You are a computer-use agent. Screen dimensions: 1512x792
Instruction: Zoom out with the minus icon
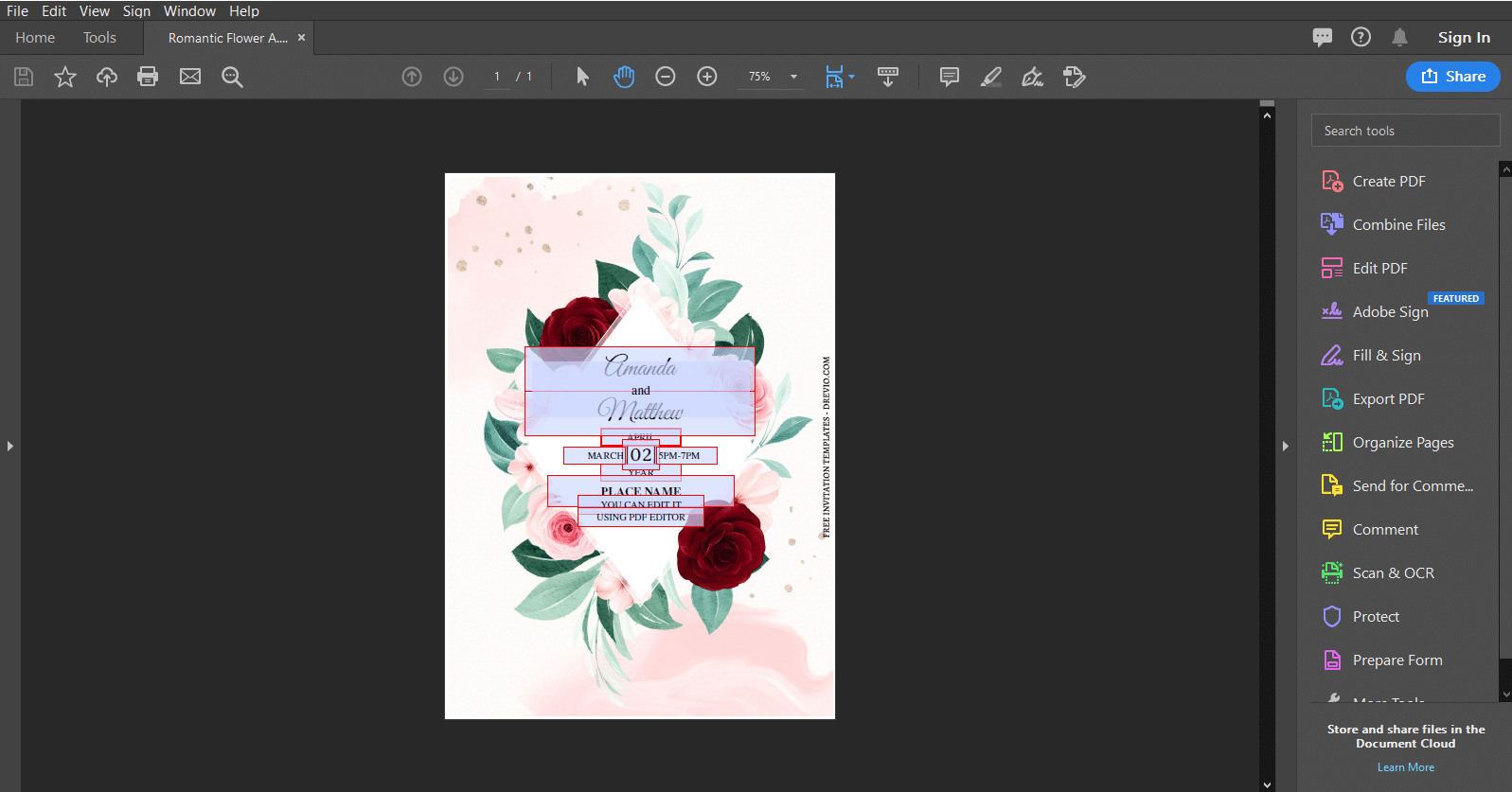(x=666, y=77)
